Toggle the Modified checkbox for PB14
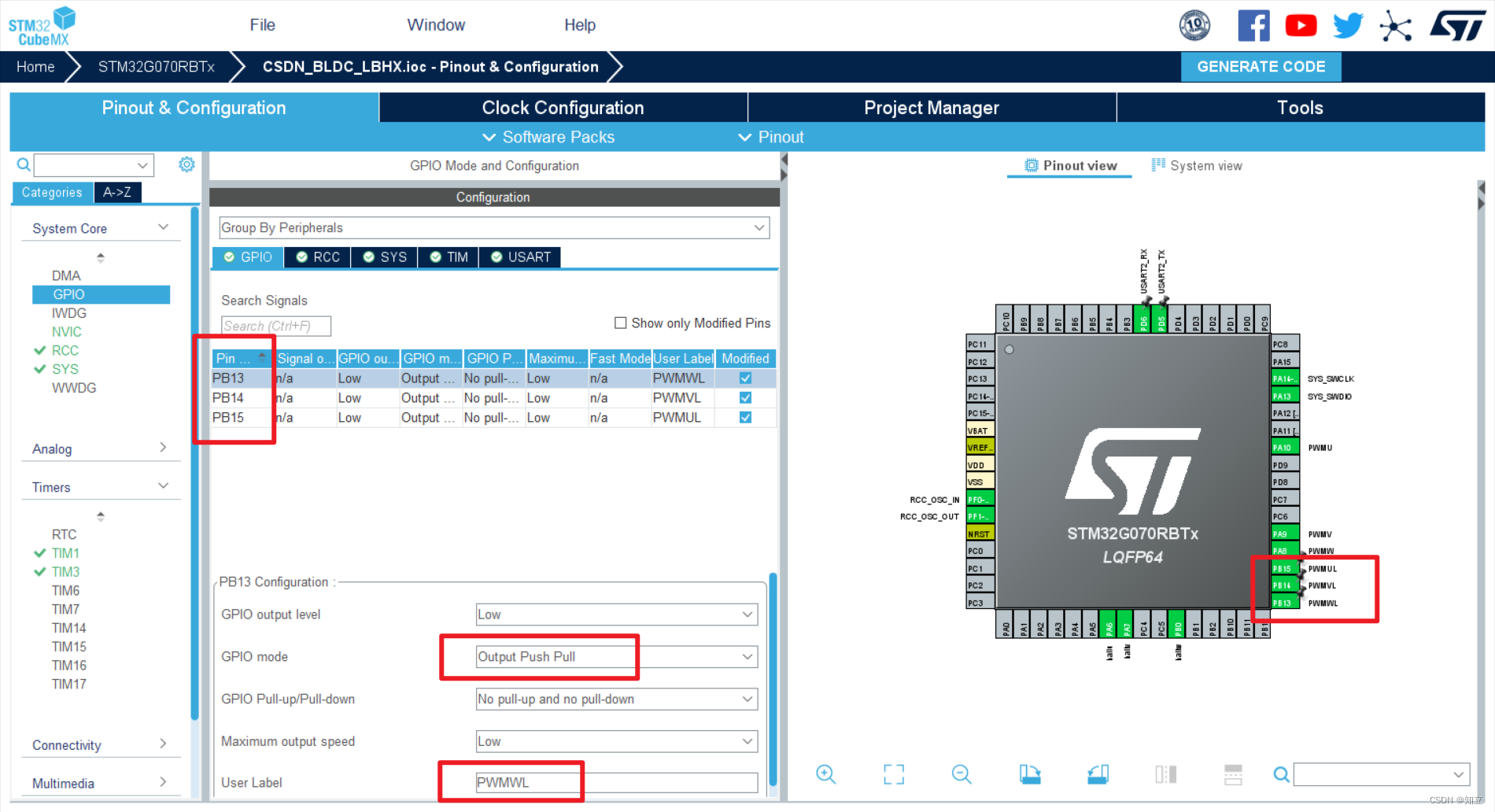The width and height of the screenshot is (1495, 812). point(745,398)
